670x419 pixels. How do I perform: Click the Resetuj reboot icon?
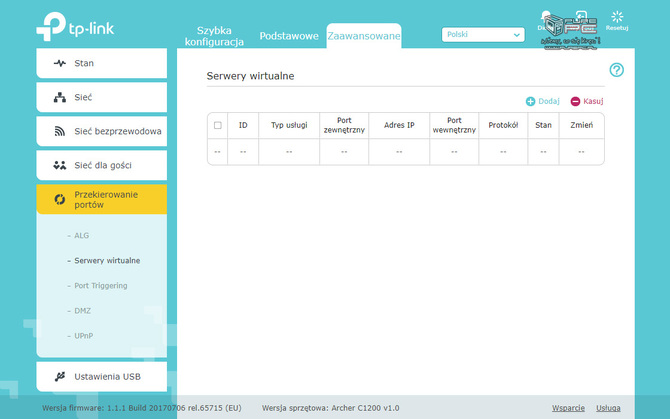617,17
